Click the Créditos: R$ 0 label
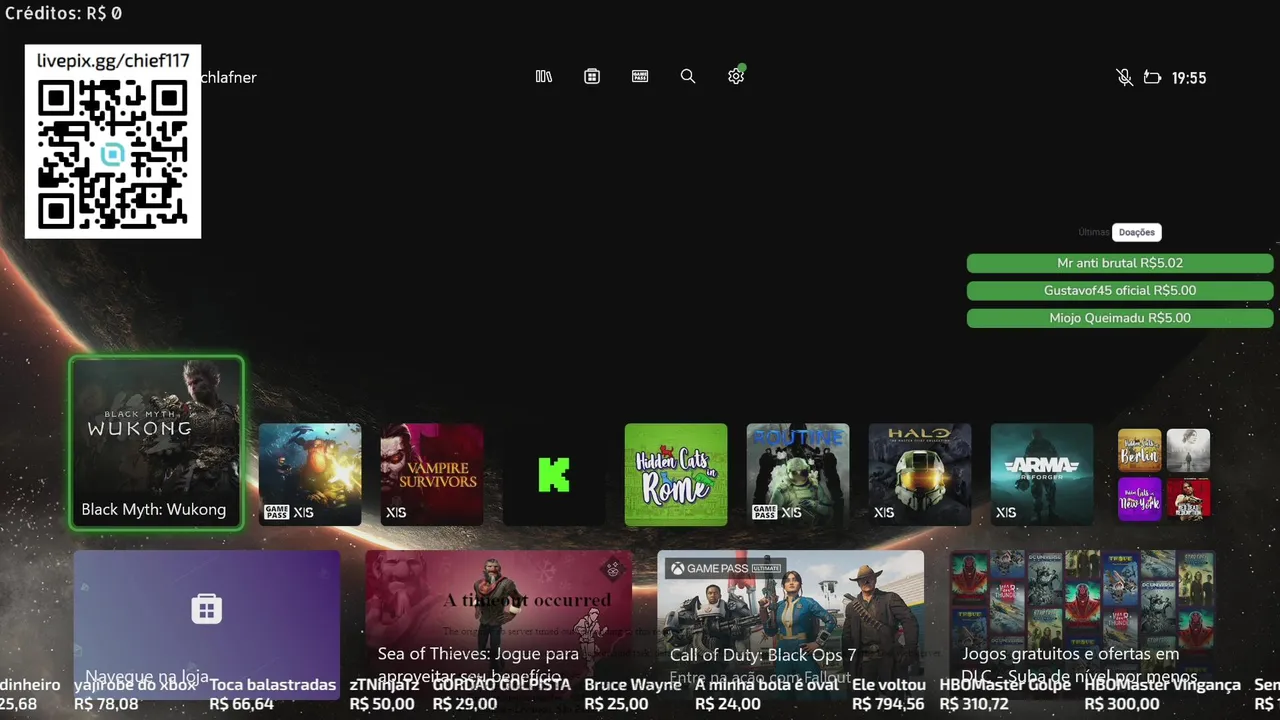The image size is (1280, 720). coord(63,13)
